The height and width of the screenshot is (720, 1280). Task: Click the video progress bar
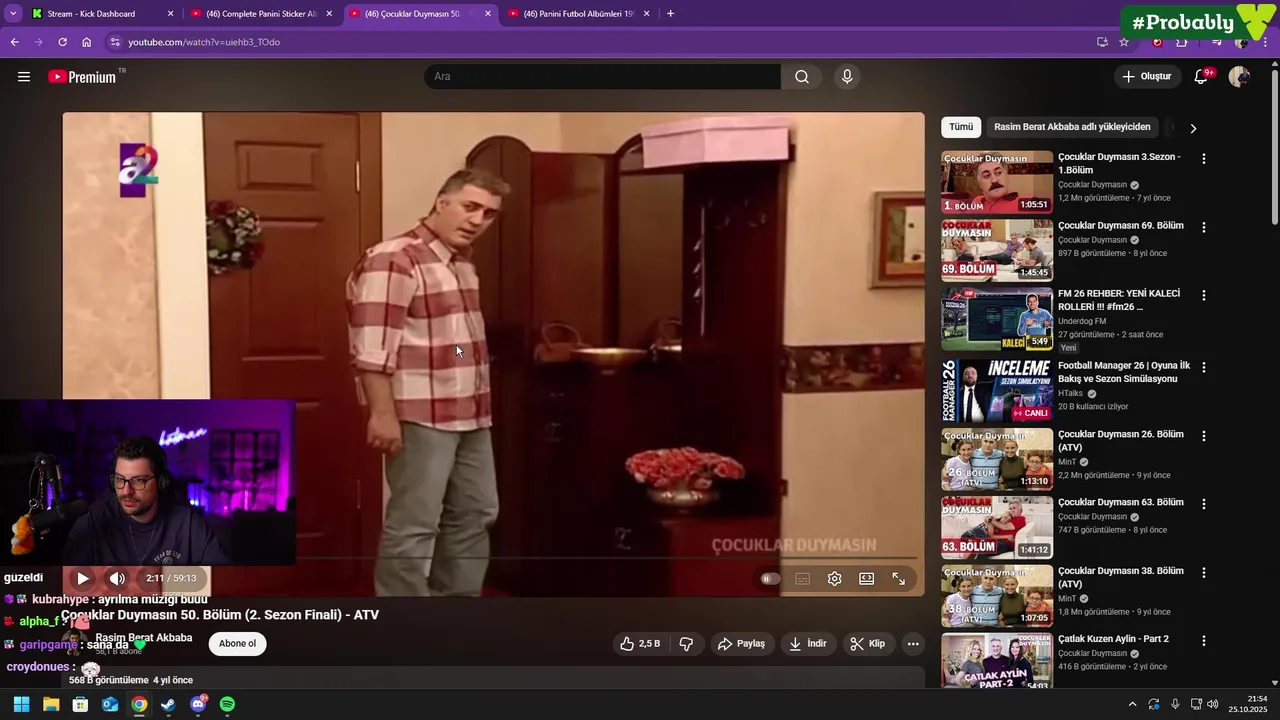(494, 558)
